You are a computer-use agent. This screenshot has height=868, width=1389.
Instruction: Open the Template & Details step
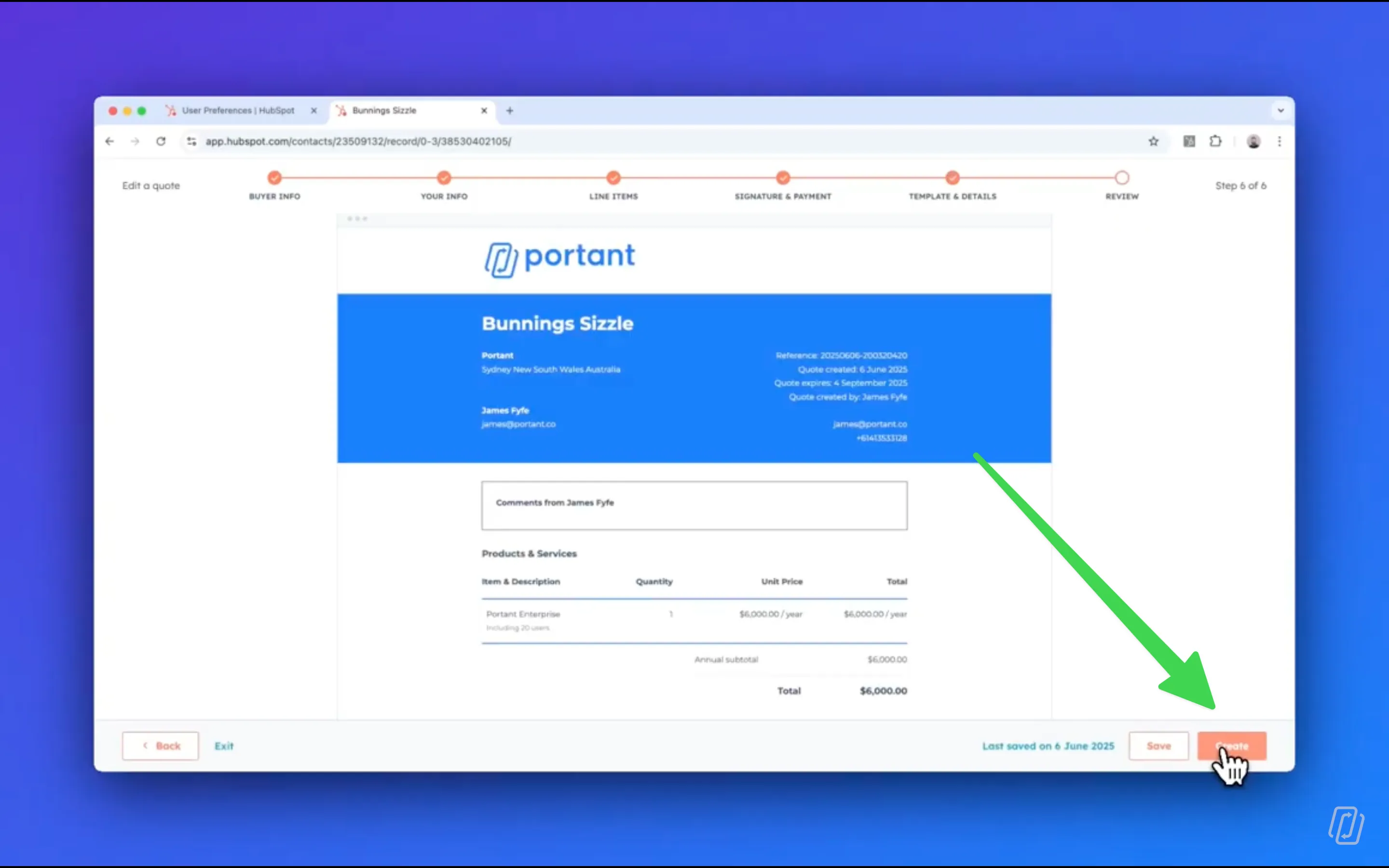(952, 178)
